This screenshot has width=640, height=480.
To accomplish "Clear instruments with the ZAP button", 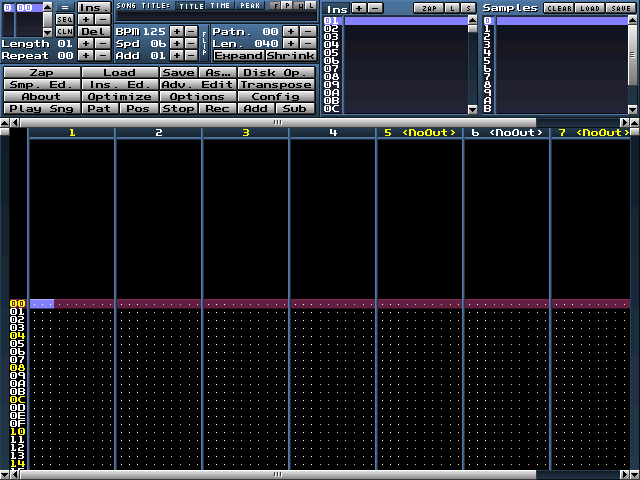I will click(429, 8).
